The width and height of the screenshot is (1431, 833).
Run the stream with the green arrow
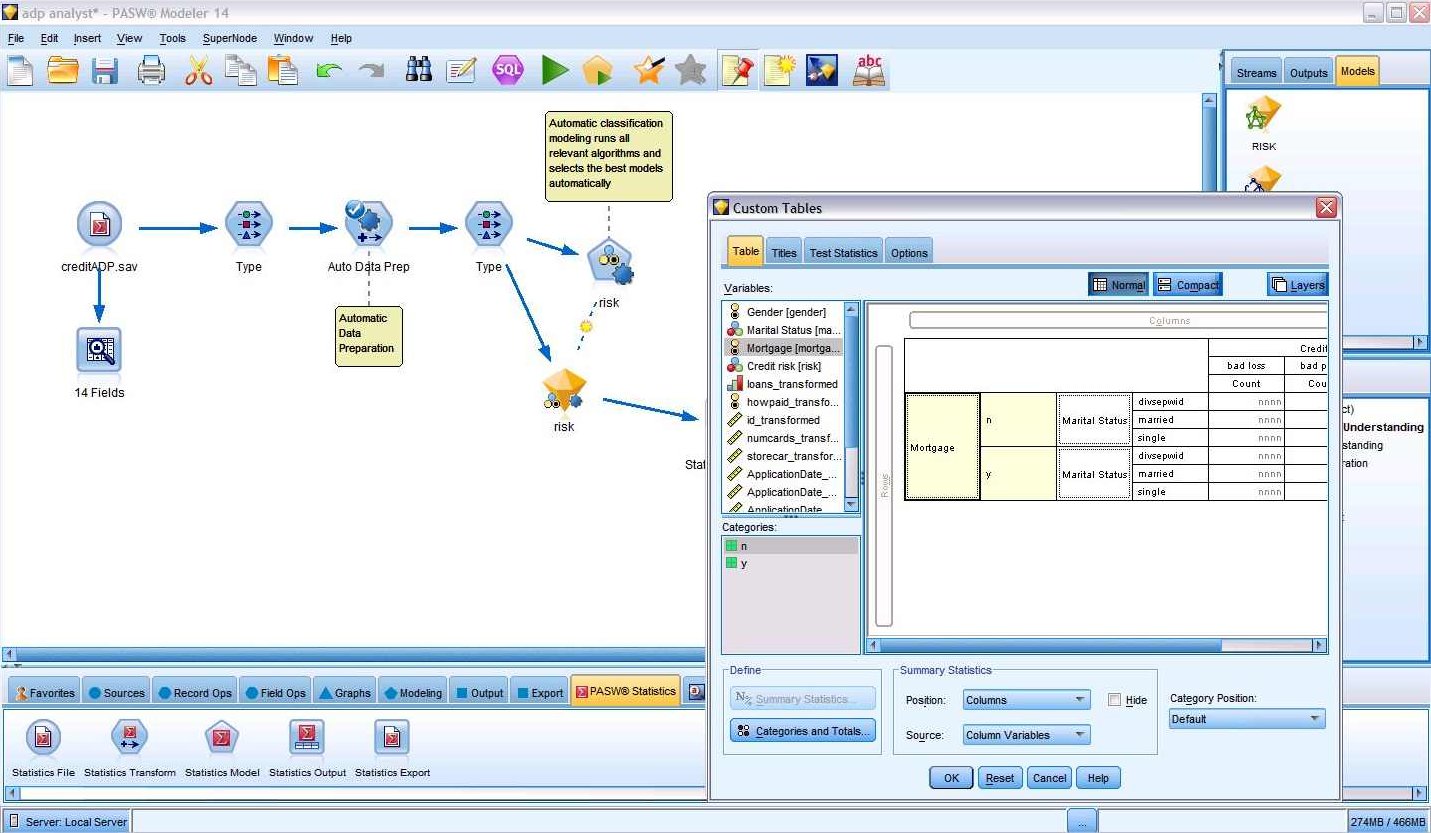(553, 69)
